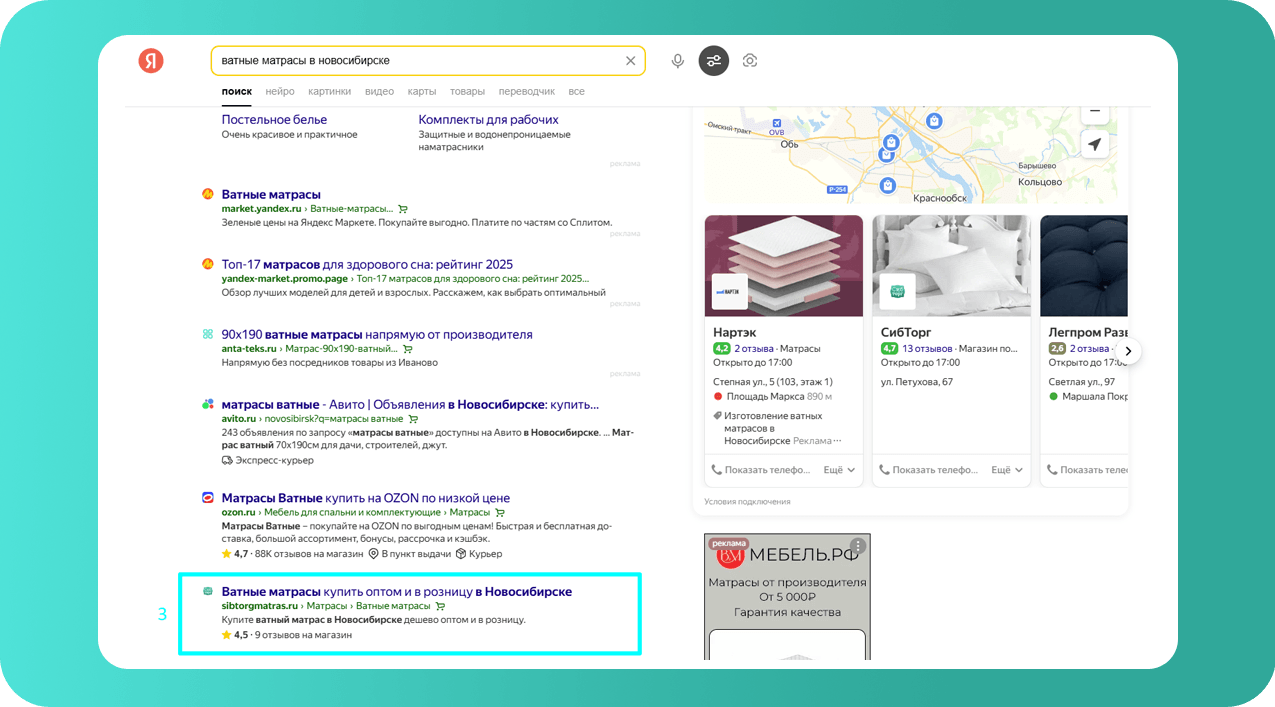
Task: Open Топ-17 матрасов для здорового сна result
Action: 367,264
